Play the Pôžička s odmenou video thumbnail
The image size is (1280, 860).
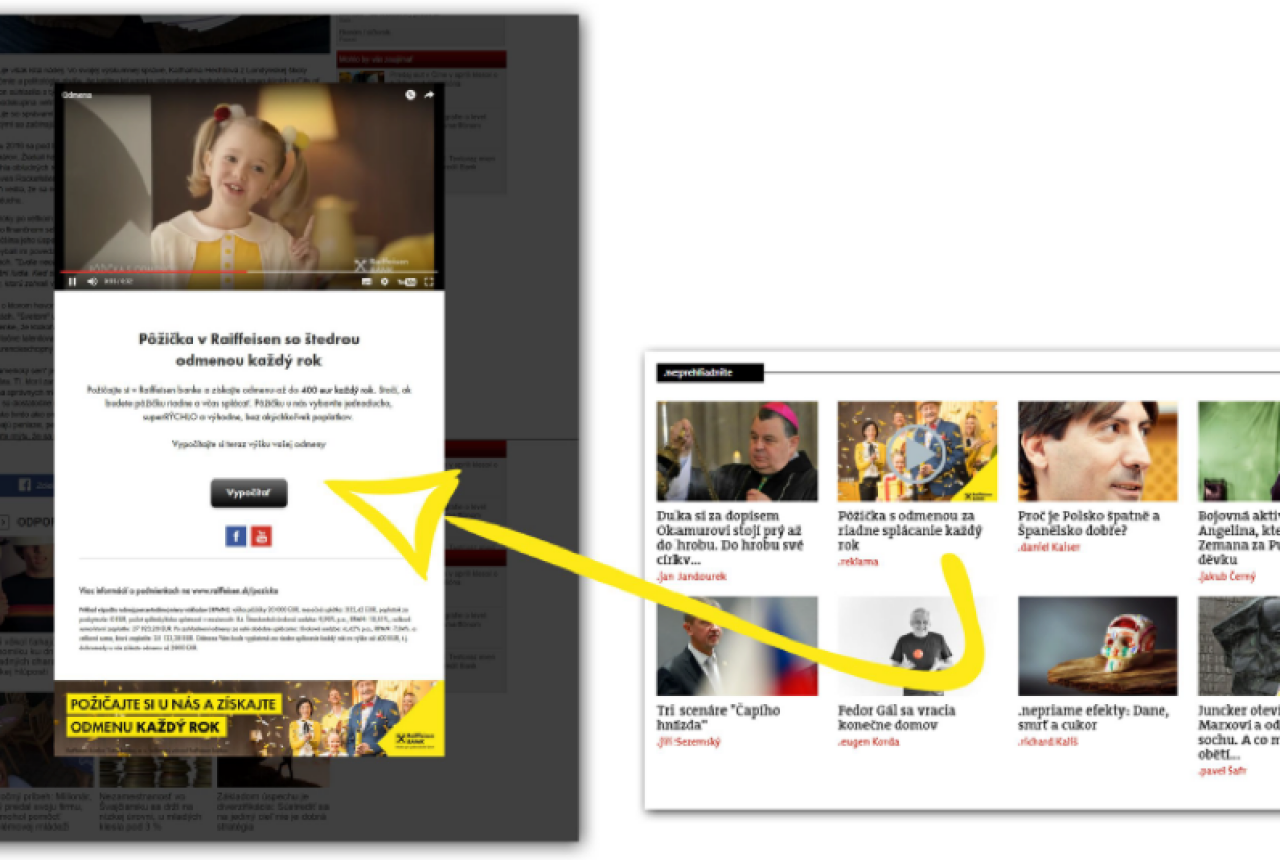pos(917,451)
